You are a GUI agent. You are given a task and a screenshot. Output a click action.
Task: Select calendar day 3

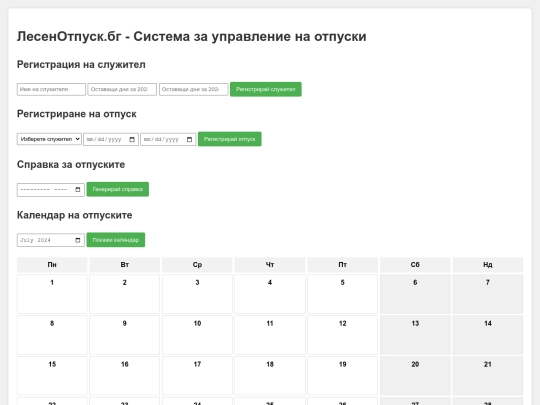click(197, 294)
